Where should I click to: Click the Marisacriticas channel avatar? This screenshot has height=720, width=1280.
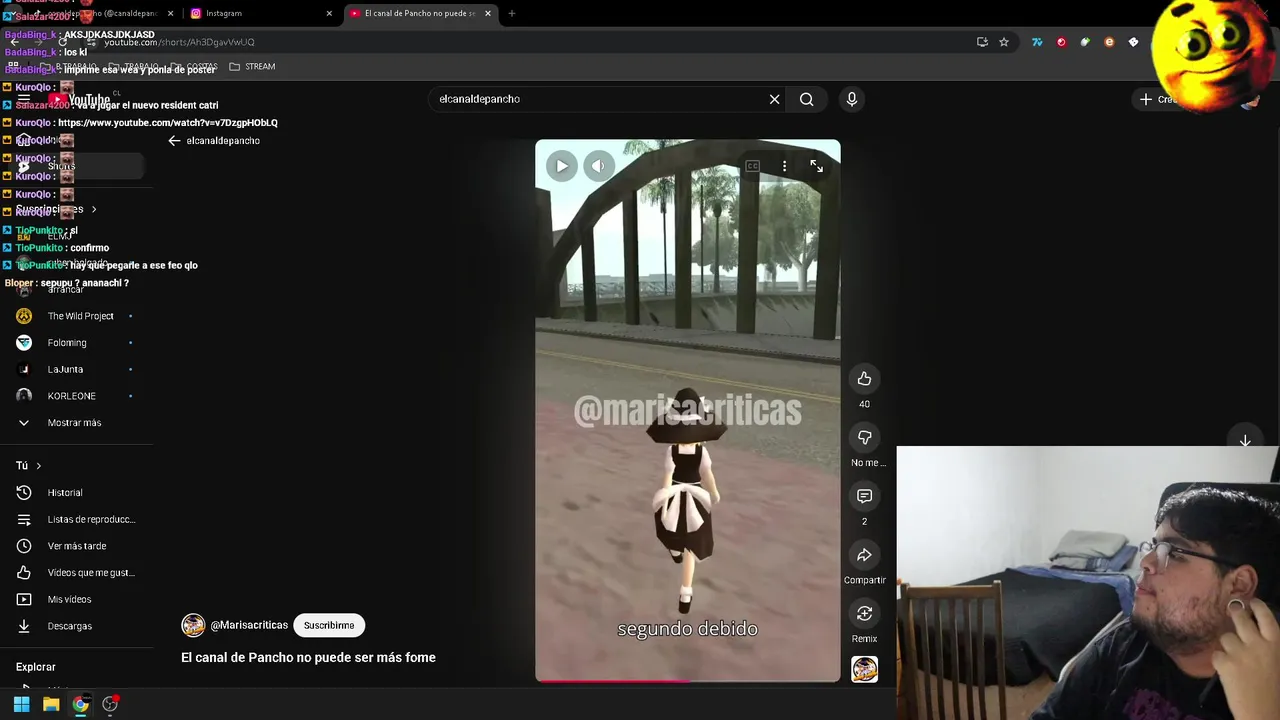pyautogui.click(x=193, y=625)
